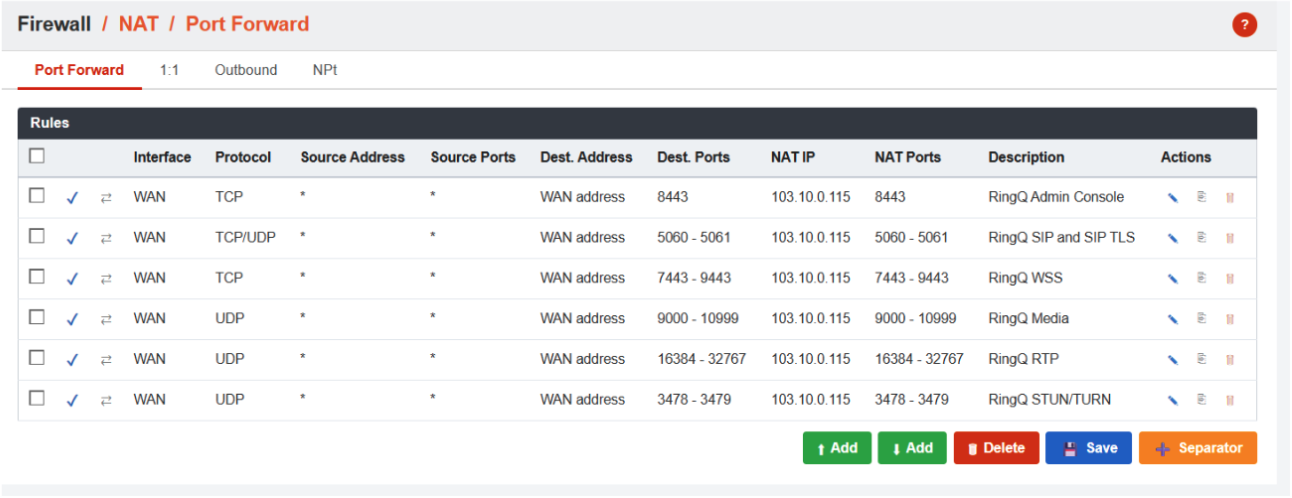
Task: Check the RingQ STUN/TURN rule checkbox
Action: [x=37, y=398]
